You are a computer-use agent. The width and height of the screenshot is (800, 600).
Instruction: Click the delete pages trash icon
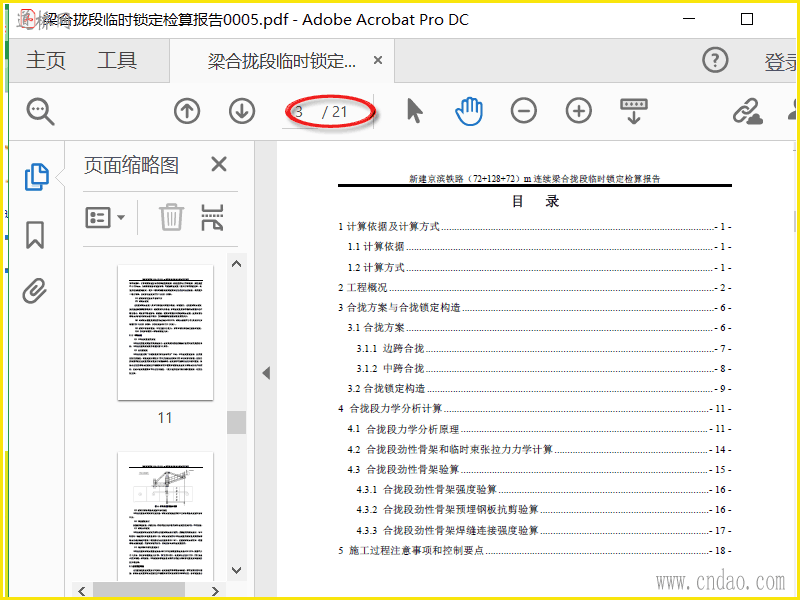(171, 217)
